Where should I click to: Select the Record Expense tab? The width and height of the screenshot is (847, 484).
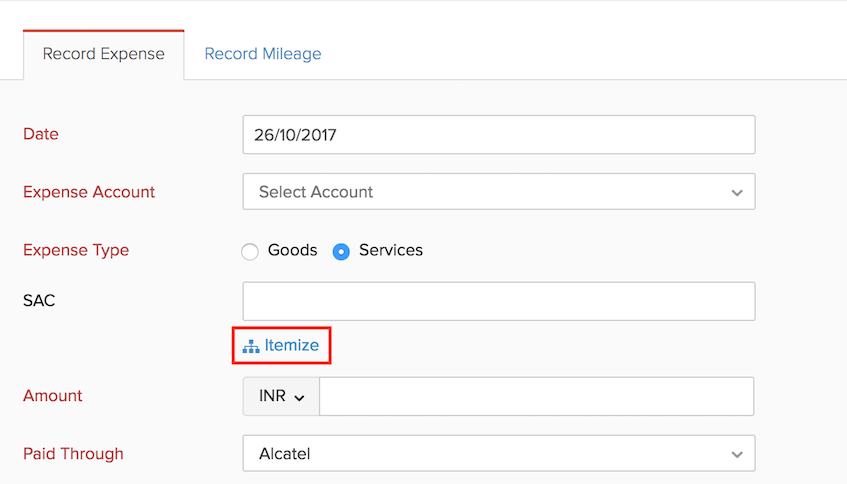pos(104,54)
